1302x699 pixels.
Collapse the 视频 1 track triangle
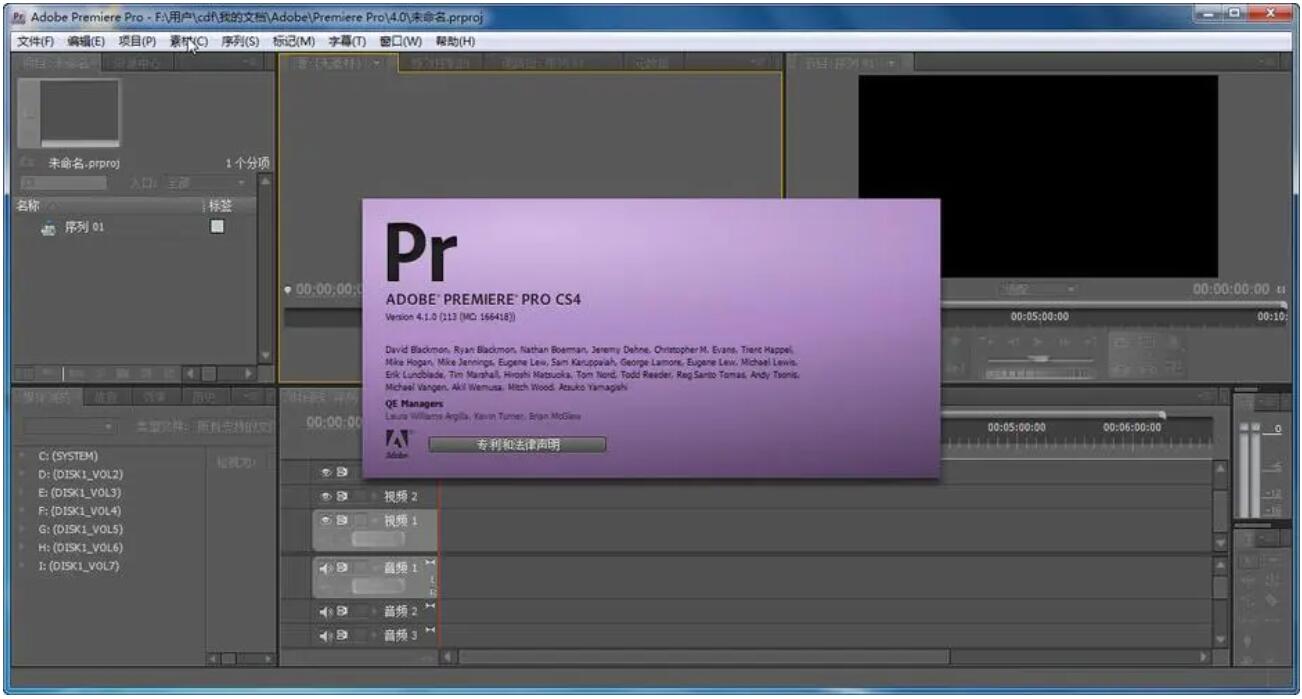point(375,520)
